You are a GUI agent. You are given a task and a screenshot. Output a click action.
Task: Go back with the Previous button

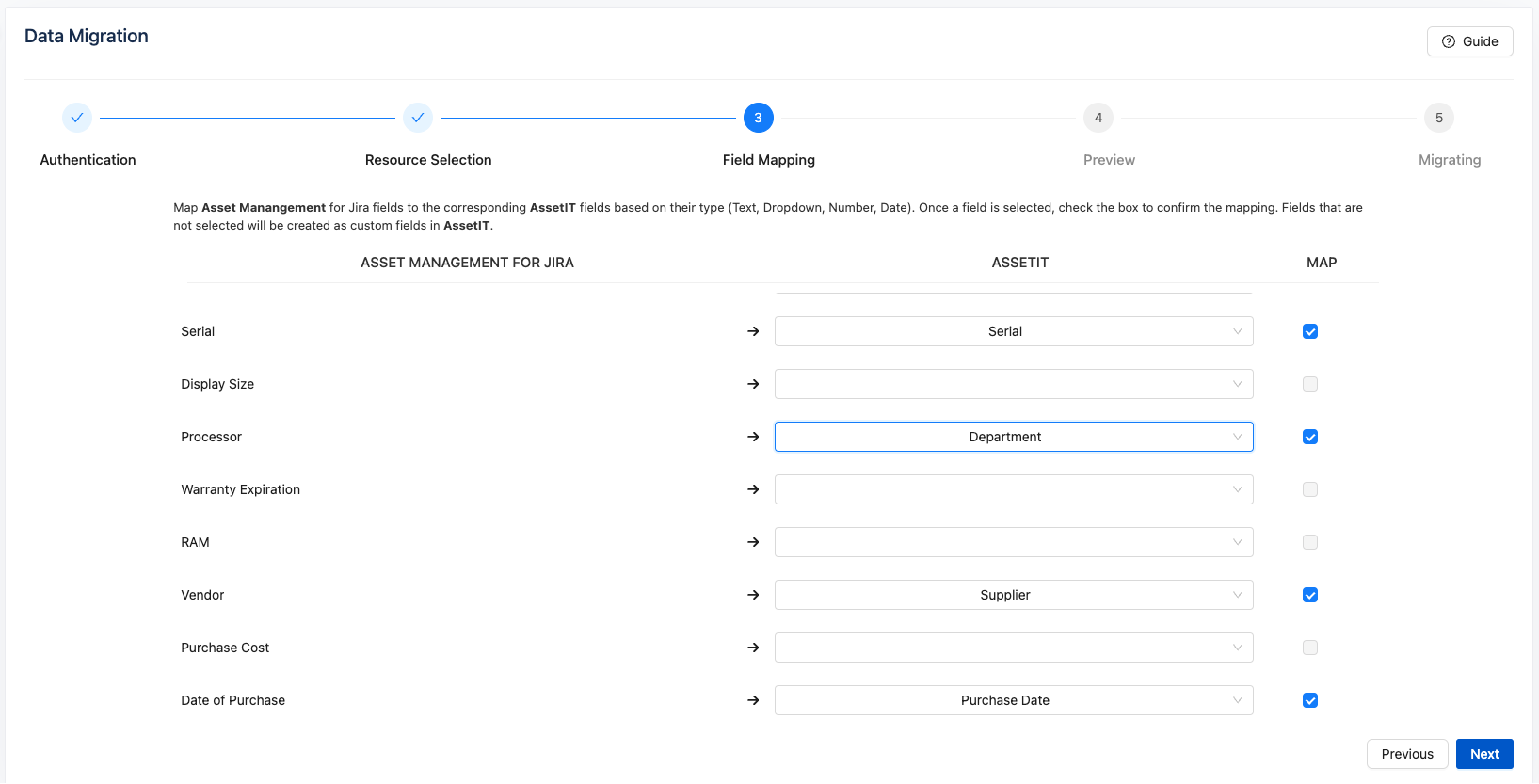pyautogui.click(x=1407, y=754)
